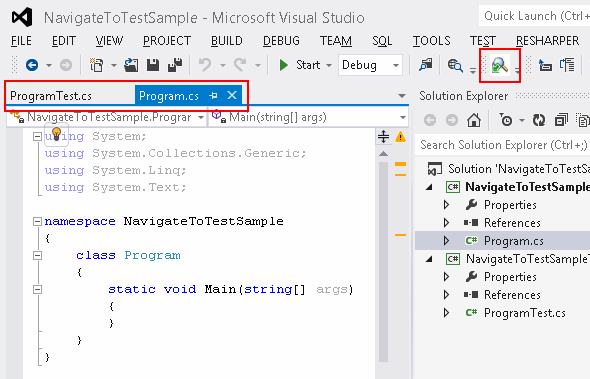The width and height of the screenshot is (590, 379).
Task: Open the open-documents list arrow beside the tabs
Action: 402,96
